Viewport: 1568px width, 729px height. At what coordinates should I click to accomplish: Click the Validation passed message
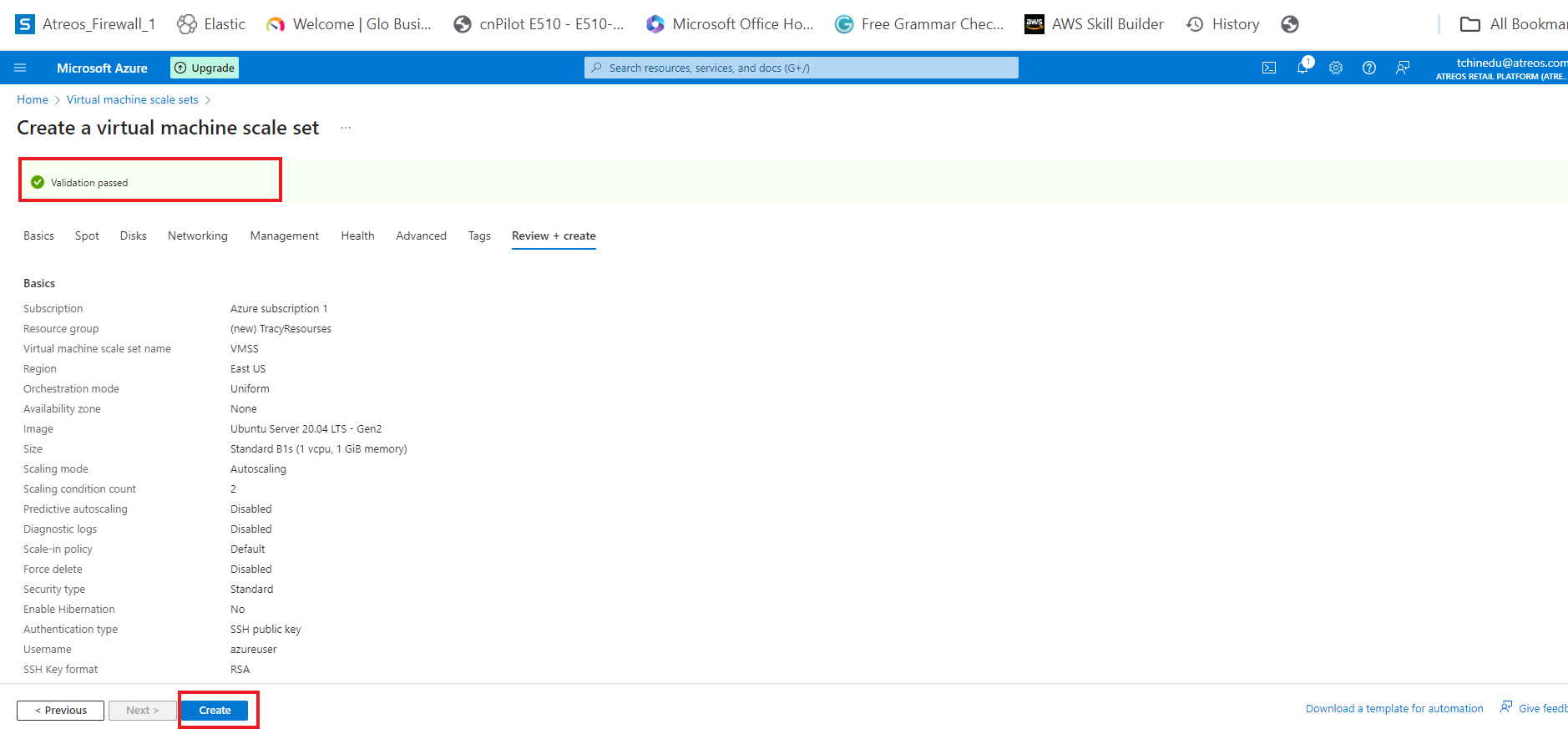tap(89, 182)
